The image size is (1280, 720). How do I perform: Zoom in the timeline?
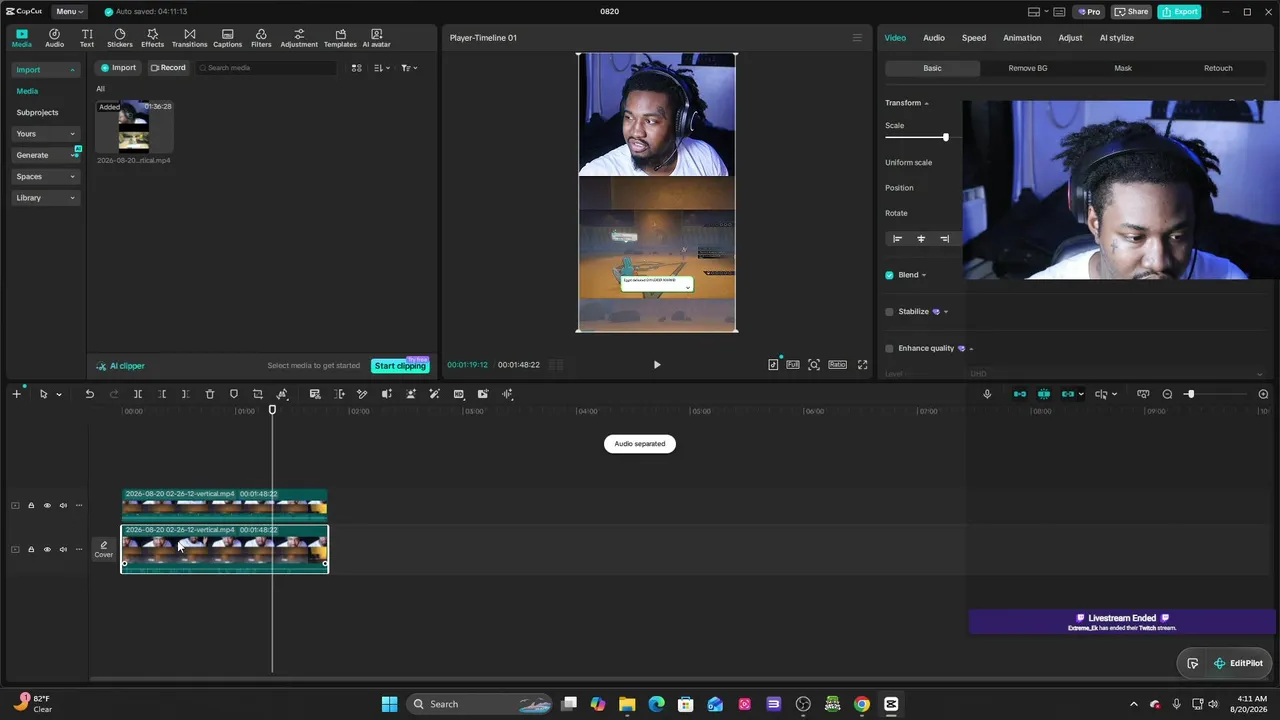point(1263,394)
